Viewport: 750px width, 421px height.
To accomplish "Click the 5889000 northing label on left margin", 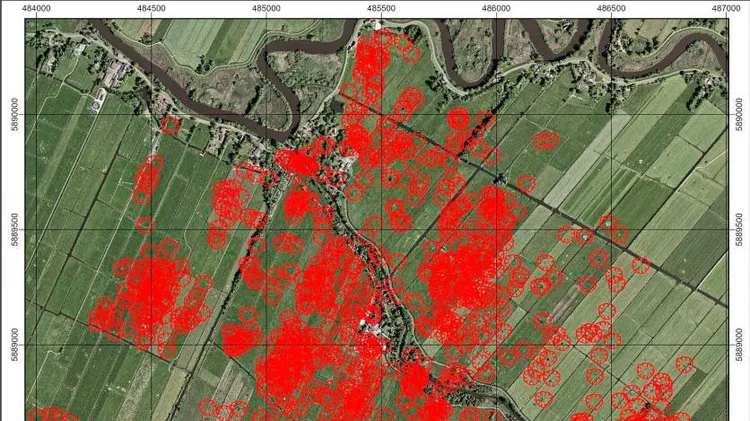I will (14, 344).
